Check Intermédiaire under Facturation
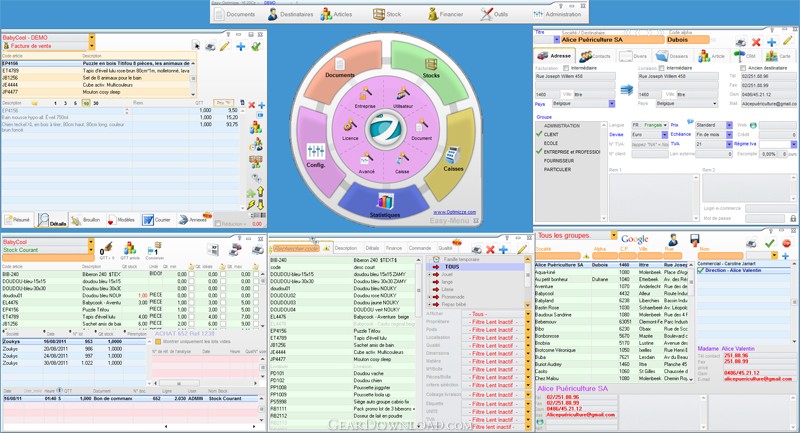Screen dimensions: 800x433 tap(566, 68)
